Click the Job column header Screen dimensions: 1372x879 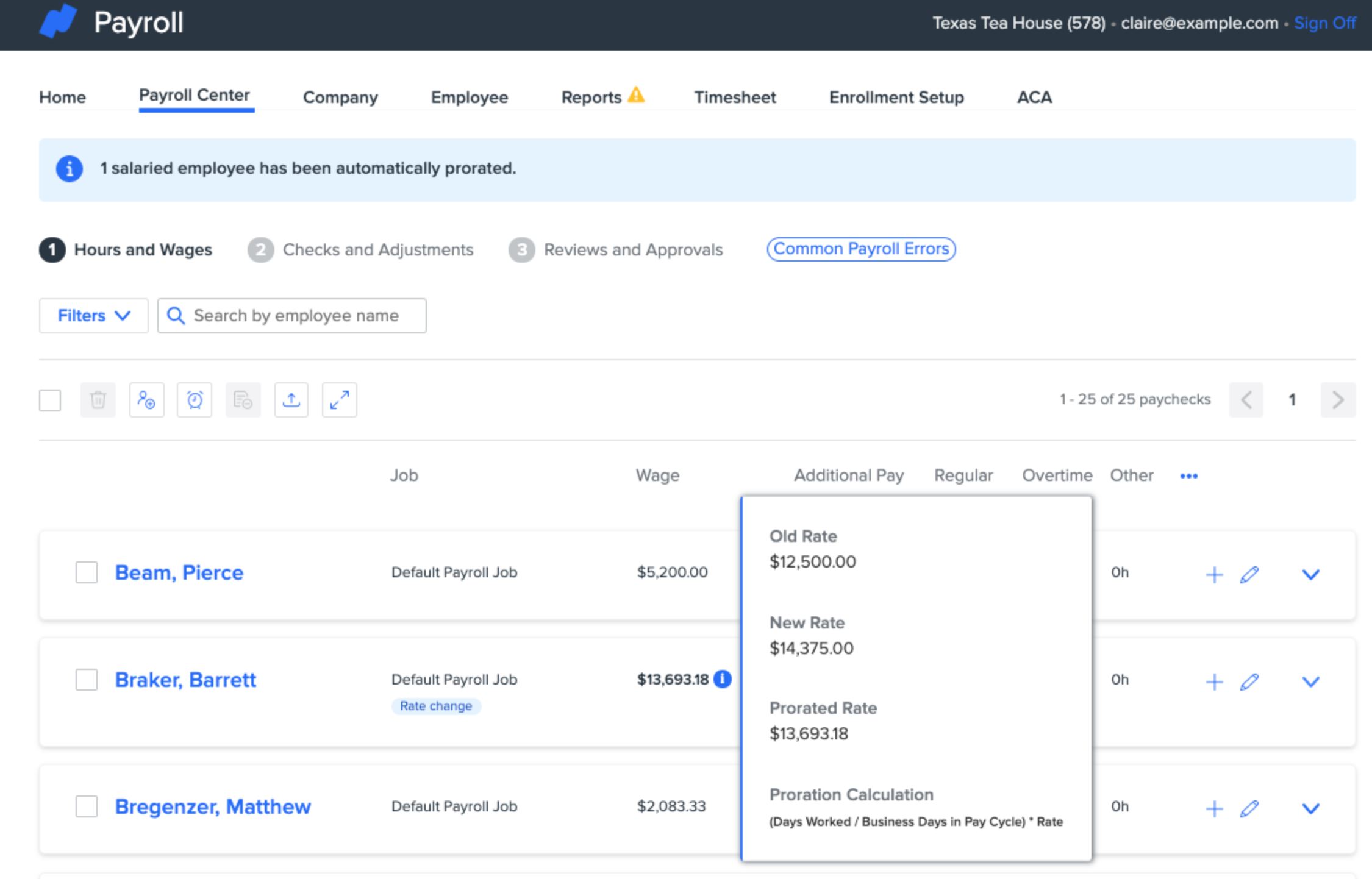[x=404, y=475]
